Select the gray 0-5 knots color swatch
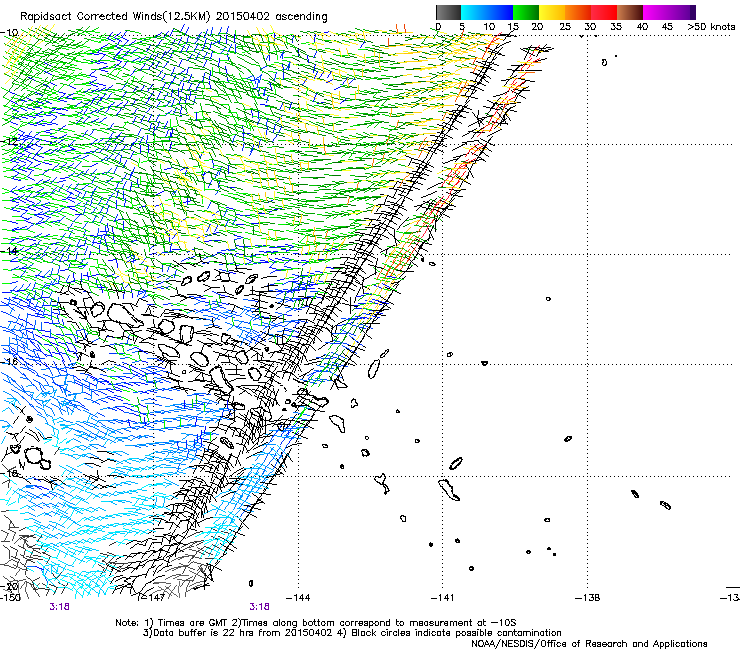 (x=448, y=12)
